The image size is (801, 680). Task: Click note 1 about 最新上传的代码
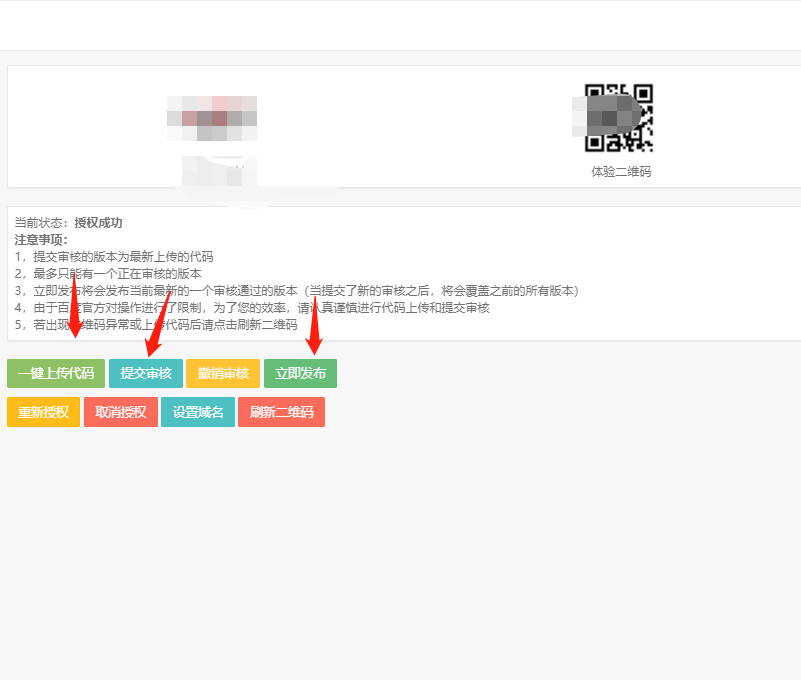114,256
